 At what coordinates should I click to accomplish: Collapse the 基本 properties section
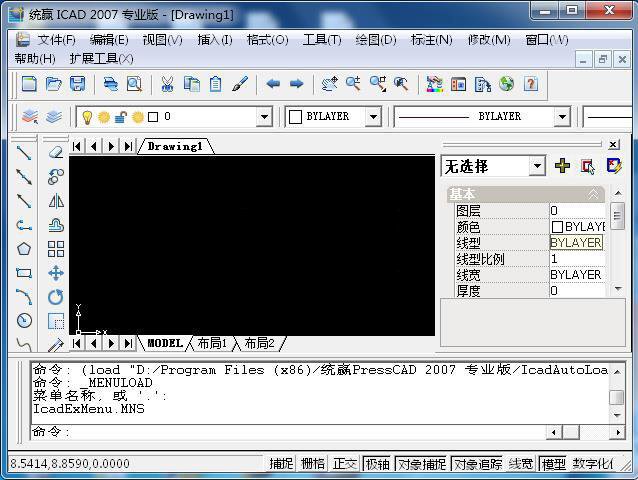pyautogui.click(x=593, y=194)
